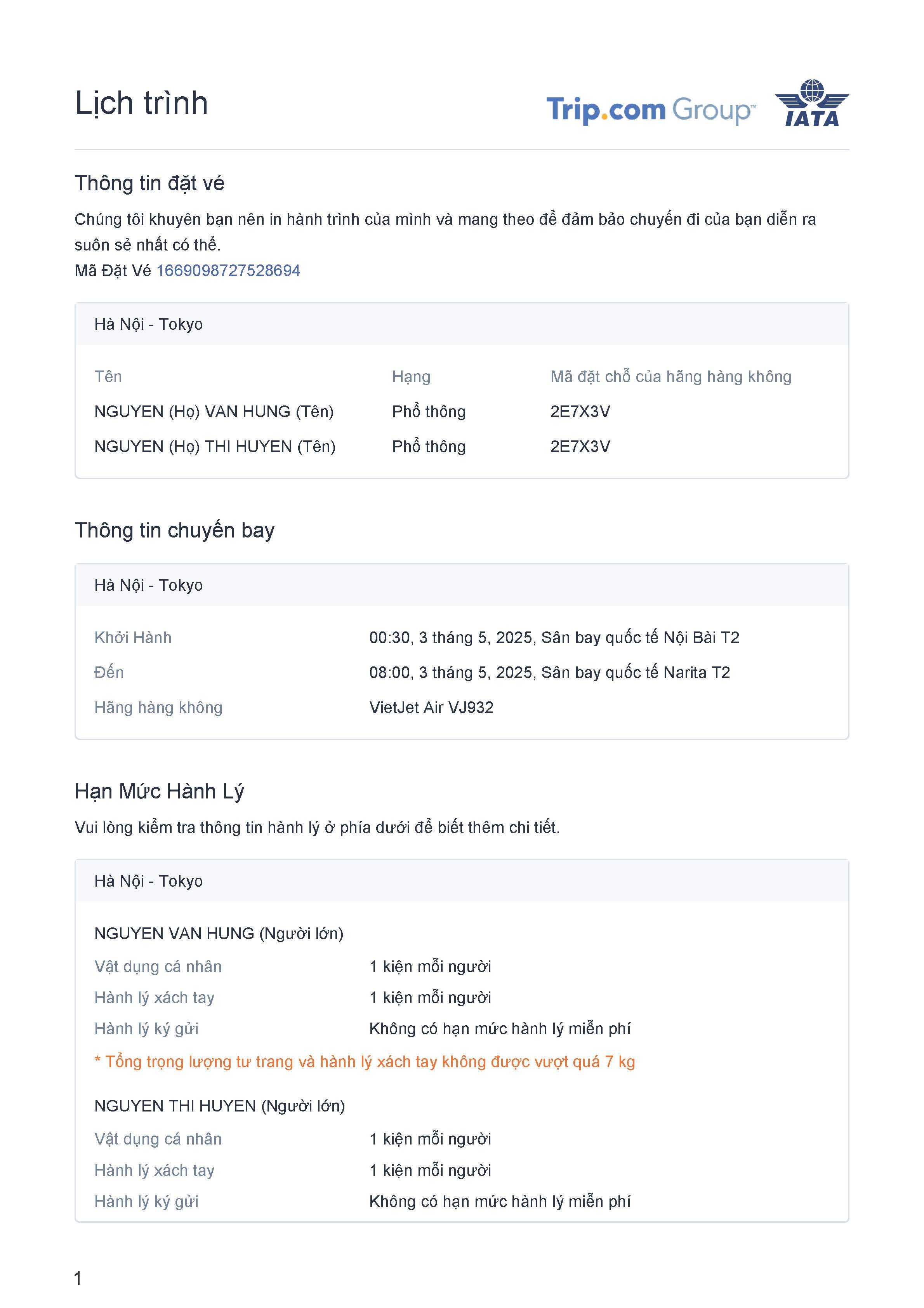Click the "Thông tin chuyến bay" heading
Viewport: 924px width, 1308px height.
point(174,531)
